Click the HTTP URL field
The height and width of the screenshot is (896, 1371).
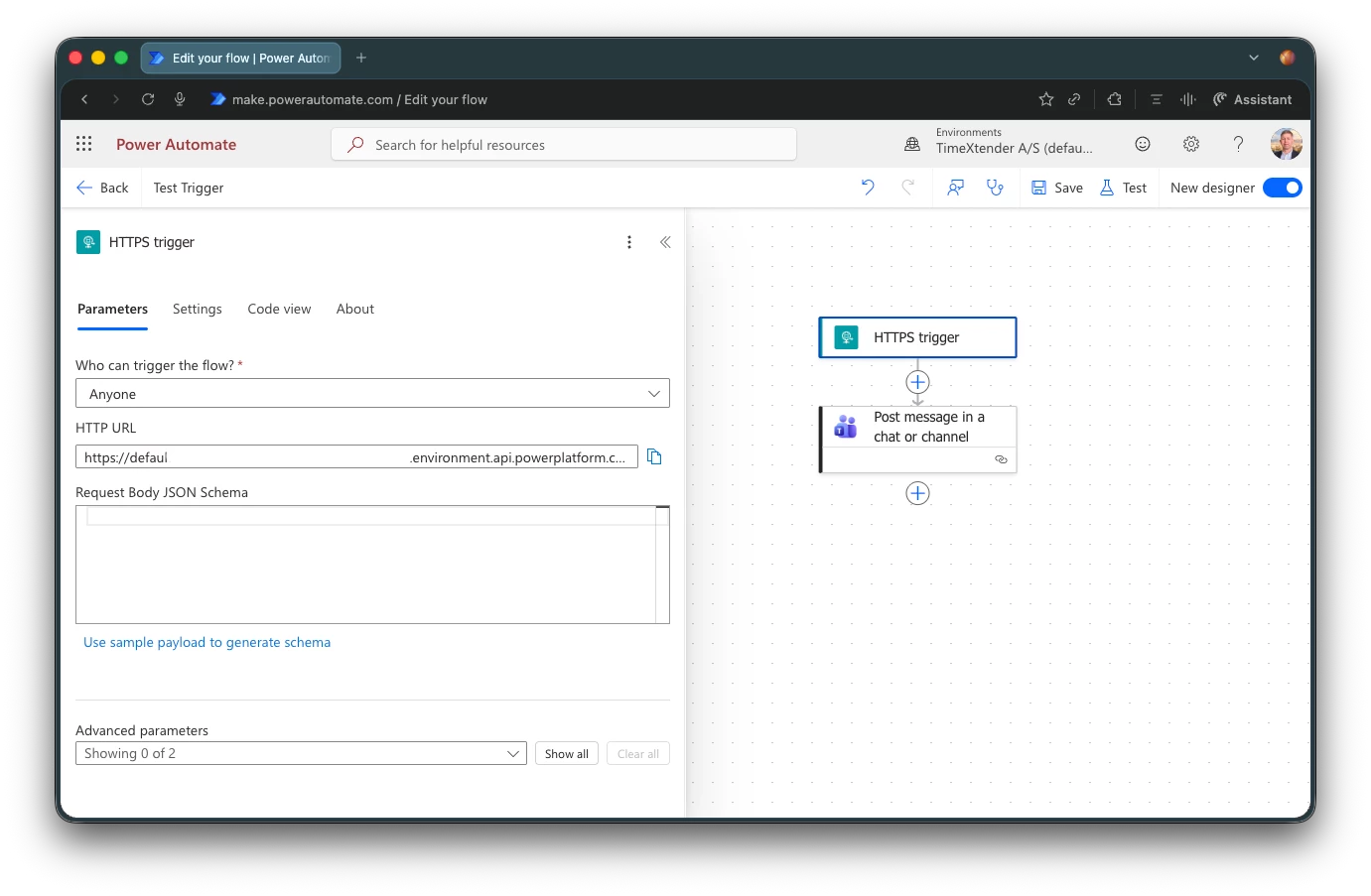pyautogui.click(x=356, y=457)
